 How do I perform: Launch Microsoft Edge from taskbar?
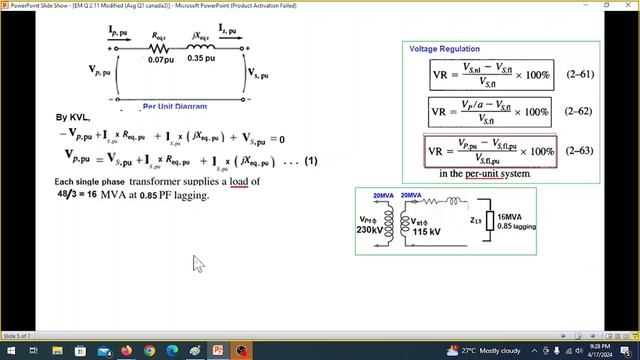[172, 351]
